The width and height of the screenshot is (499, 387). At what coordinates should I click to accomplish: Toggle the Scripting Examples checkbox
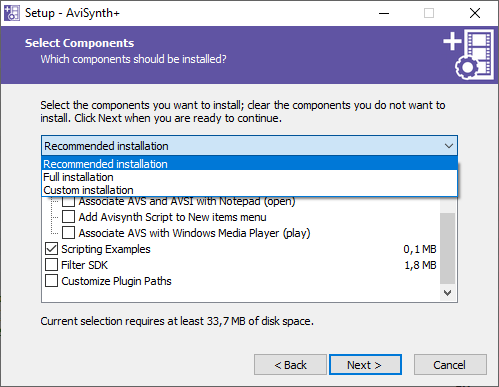click(x=51, y=249)
